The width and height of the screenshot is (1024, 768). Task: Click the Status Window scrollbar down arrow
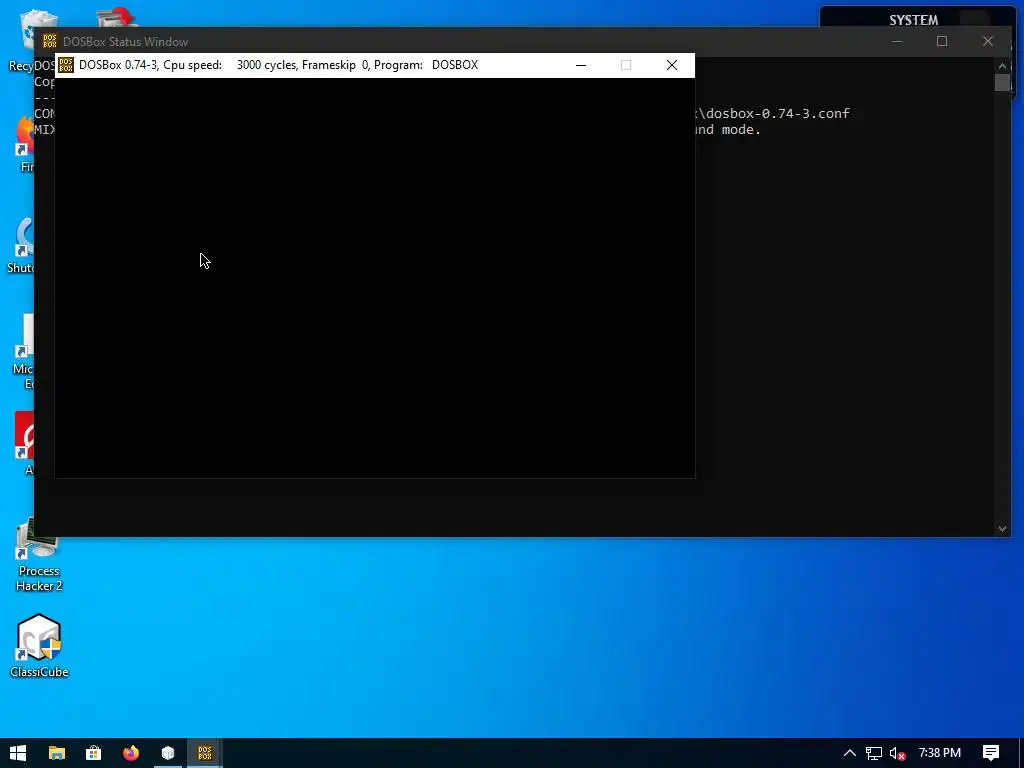click(1002, 529)
